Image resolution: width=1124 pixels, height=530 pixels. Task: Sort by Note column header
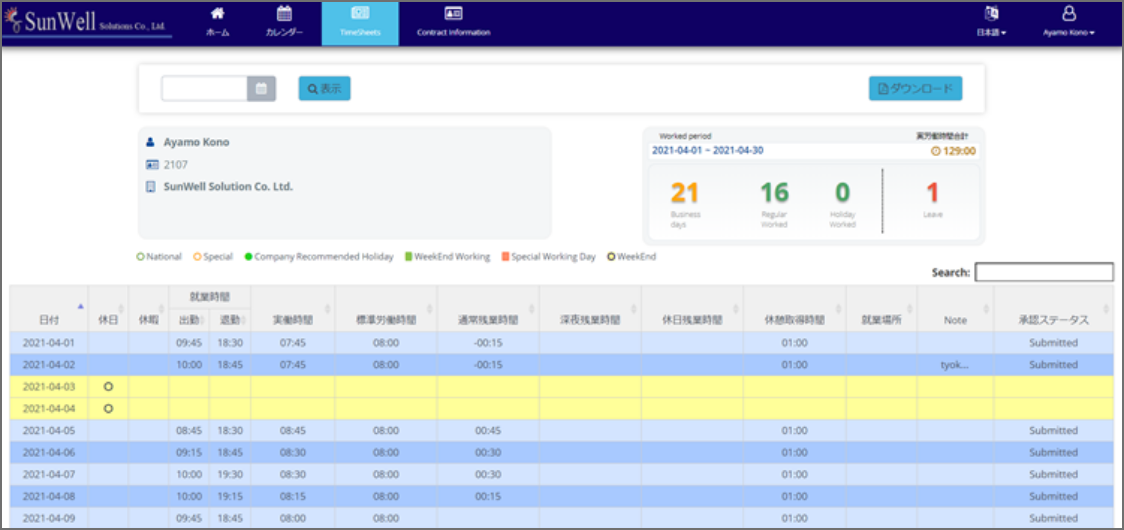click(x=955, y=308)
